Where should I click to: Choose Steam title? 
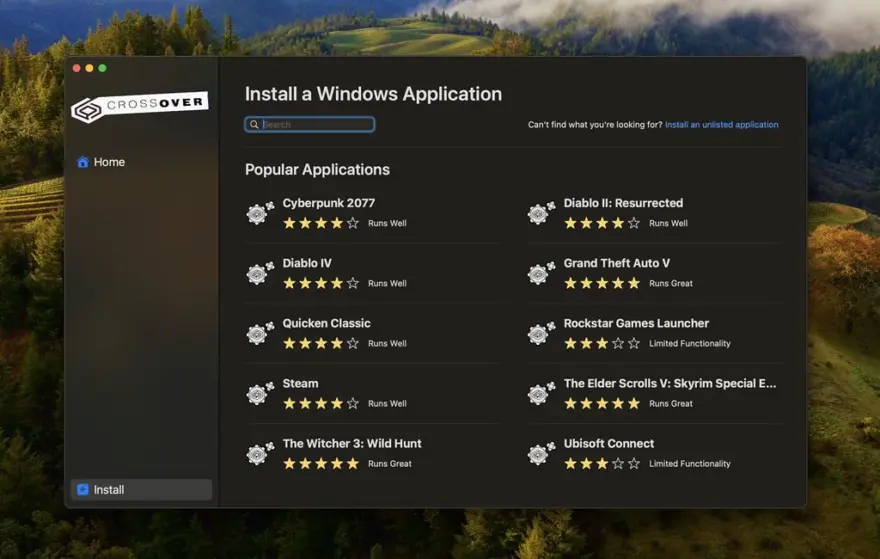pyautogui.click(x=300, y=383)
